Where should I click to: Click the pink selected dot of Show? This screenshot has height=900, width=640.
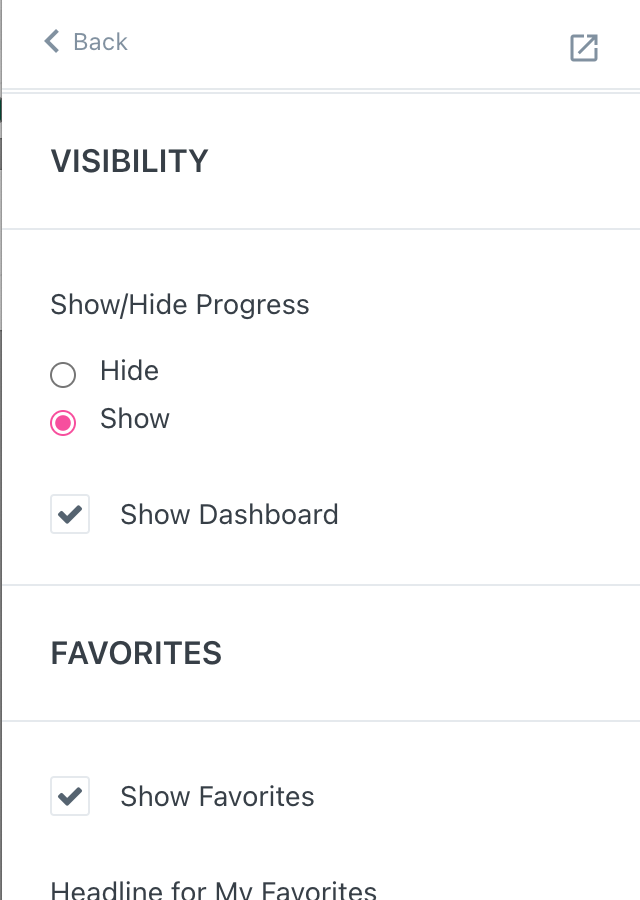(x=63, y=423)
